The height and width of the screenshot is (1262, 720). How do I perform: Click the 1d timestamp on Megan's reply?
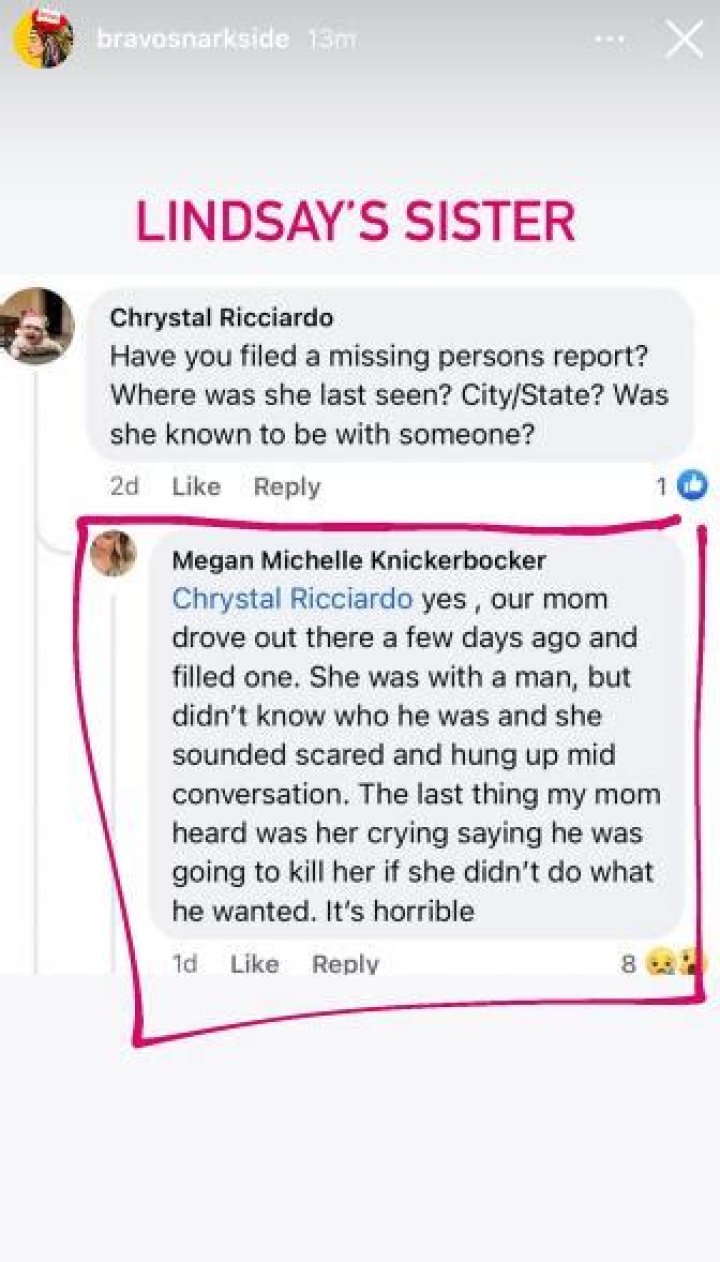click(185, 964)
